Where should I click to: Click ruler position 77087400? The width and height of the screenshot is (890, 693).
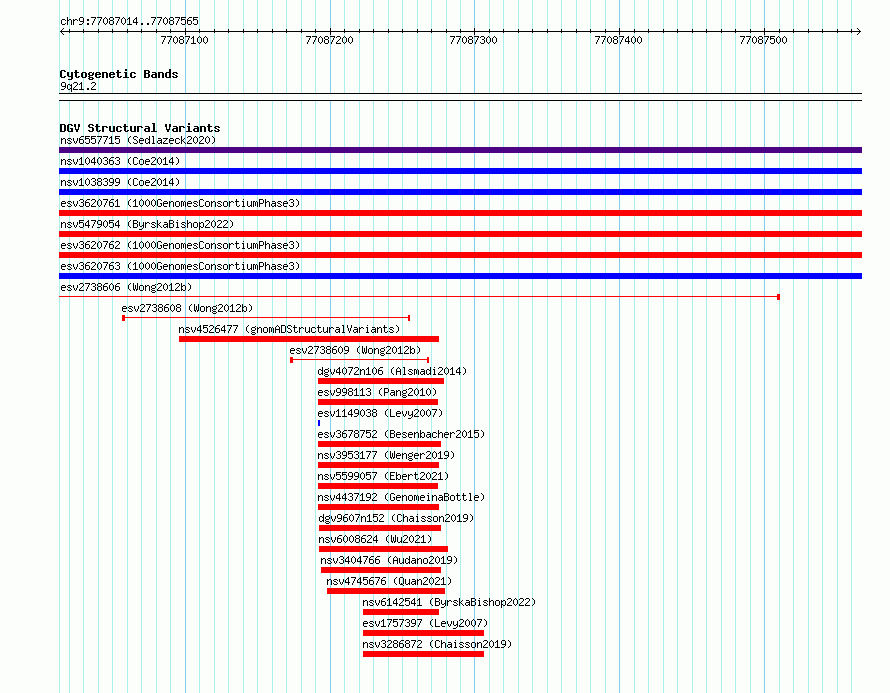coord(618,40)
